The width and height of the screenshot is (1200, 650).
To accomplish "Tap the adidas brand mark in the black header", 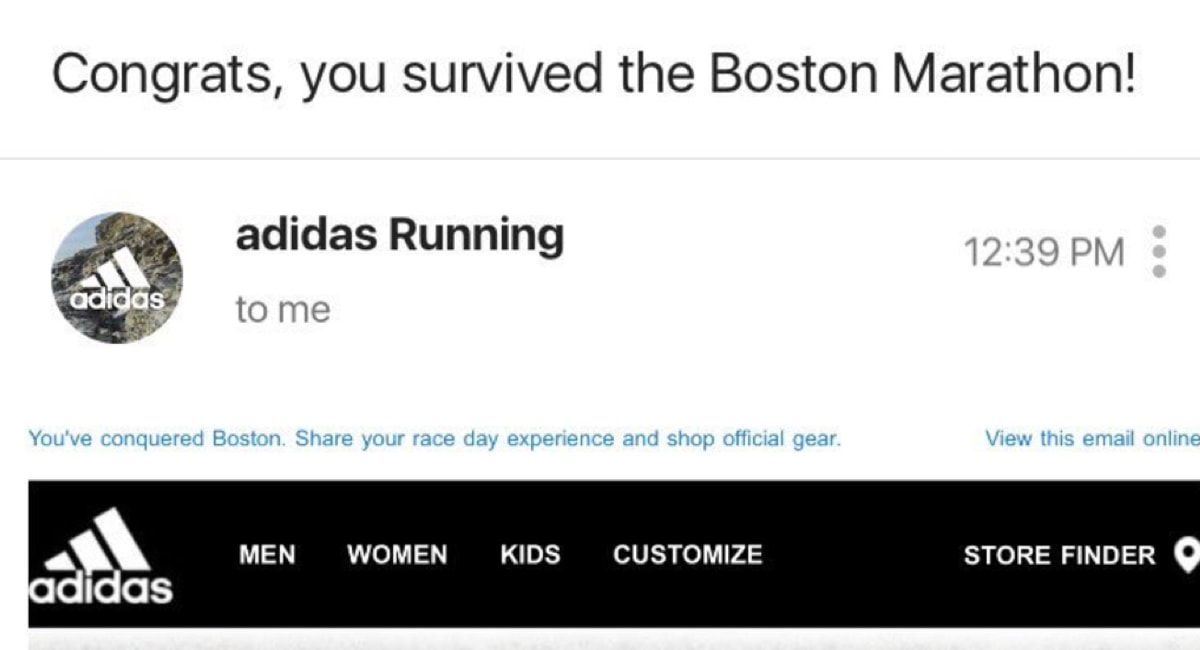I will [x=100, y=555].
